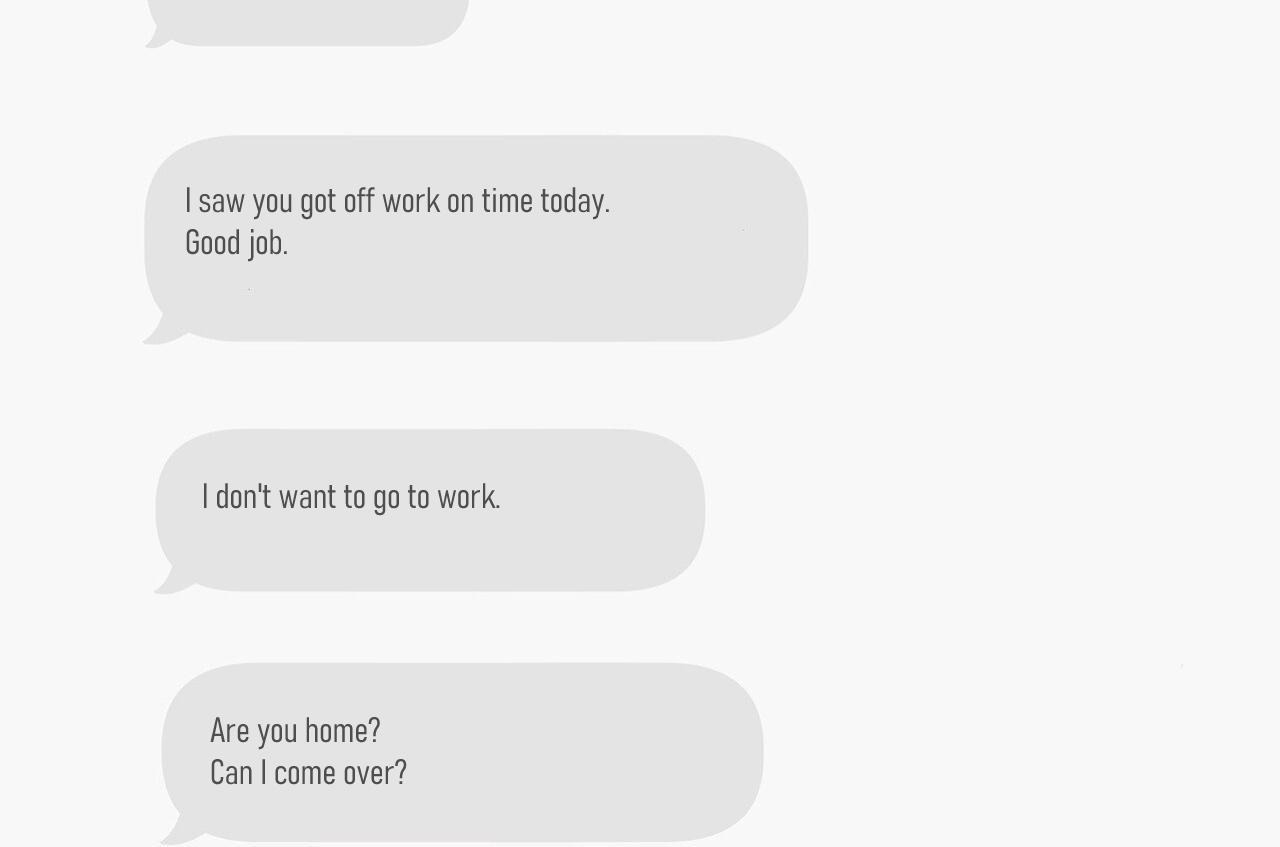The height and width of the screenshot is (847, 1280).
Task: Click the "I saw you got off work on time today." text line
Action: click(x=397, y=201)
